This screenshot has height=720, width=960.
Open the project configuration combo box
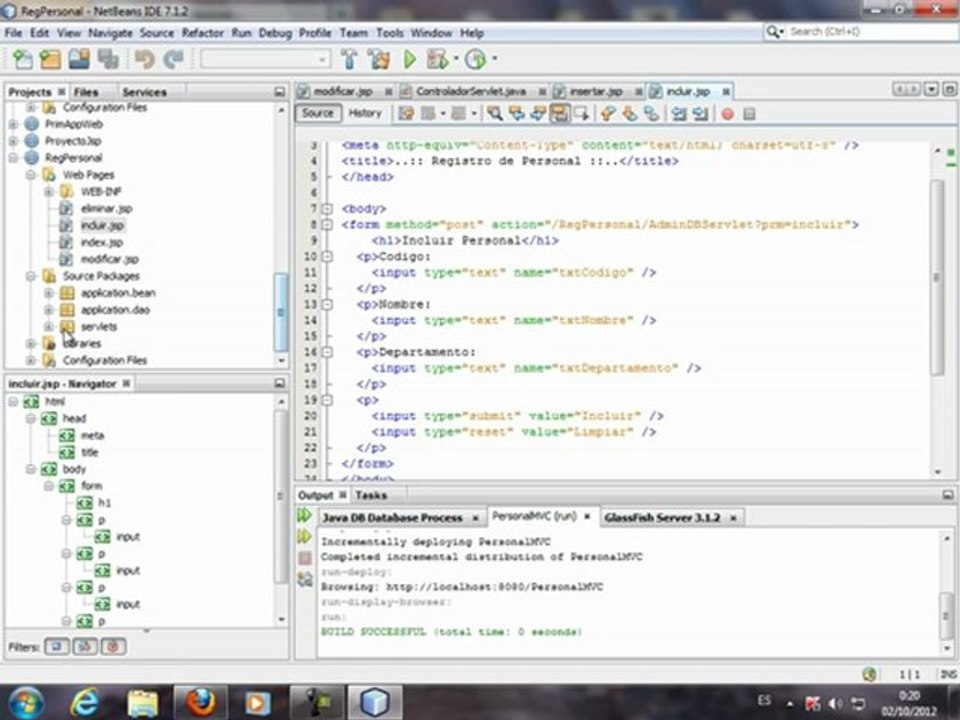(265, 60)
